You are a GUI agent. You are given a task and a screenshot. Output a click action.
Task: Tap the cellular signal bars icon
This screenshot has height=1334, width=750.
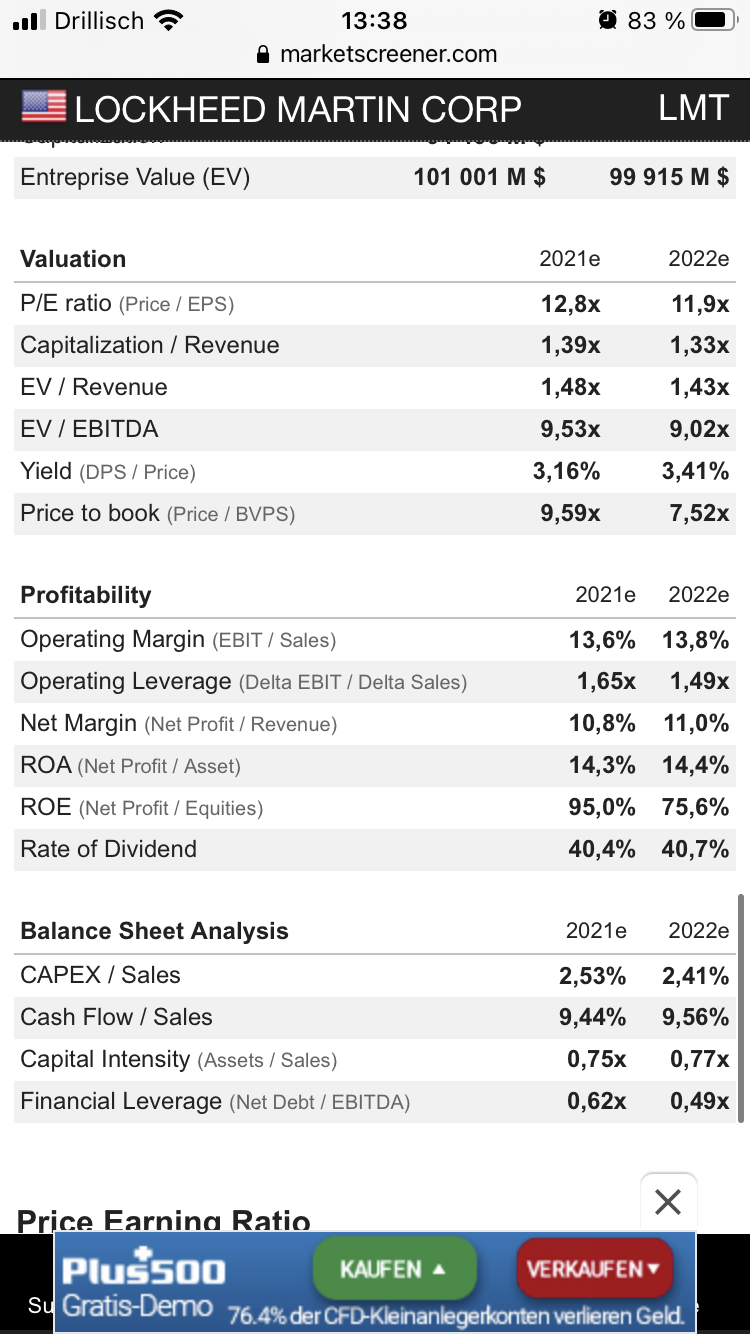point(30,20)
